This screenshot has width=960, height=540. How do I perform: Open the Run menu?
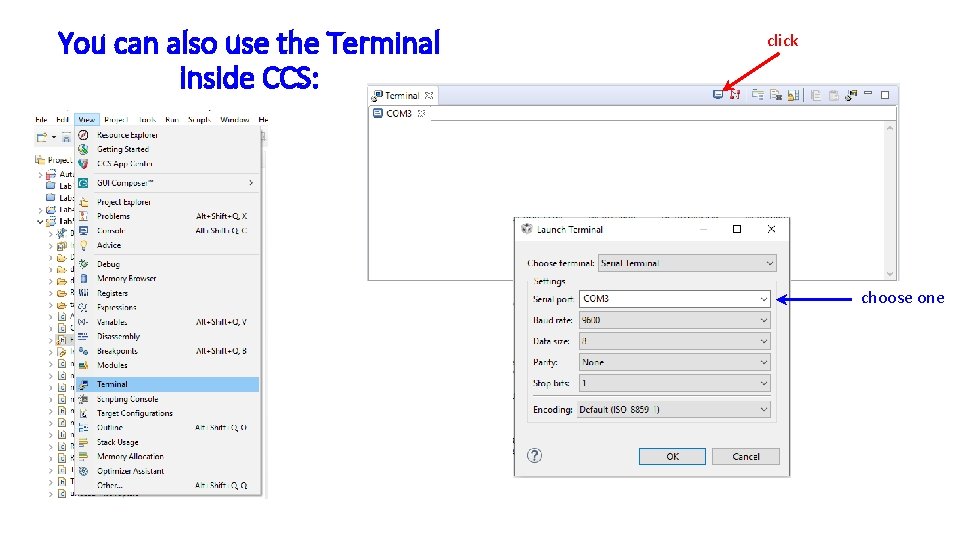(x=172, y=119)
